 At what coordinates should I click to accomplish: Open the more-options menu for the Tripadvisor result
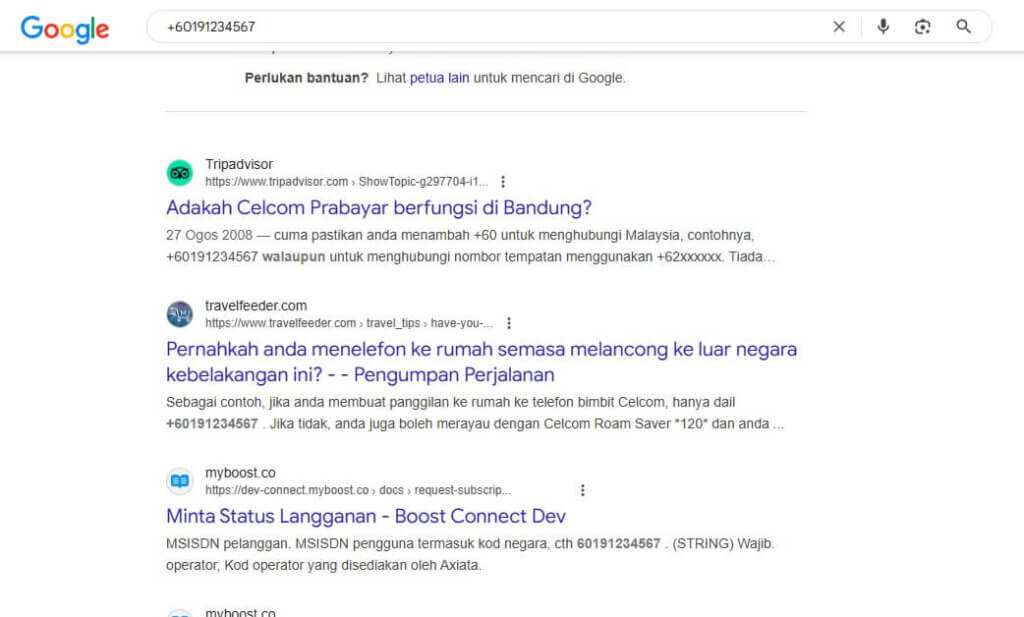point(503,182)
